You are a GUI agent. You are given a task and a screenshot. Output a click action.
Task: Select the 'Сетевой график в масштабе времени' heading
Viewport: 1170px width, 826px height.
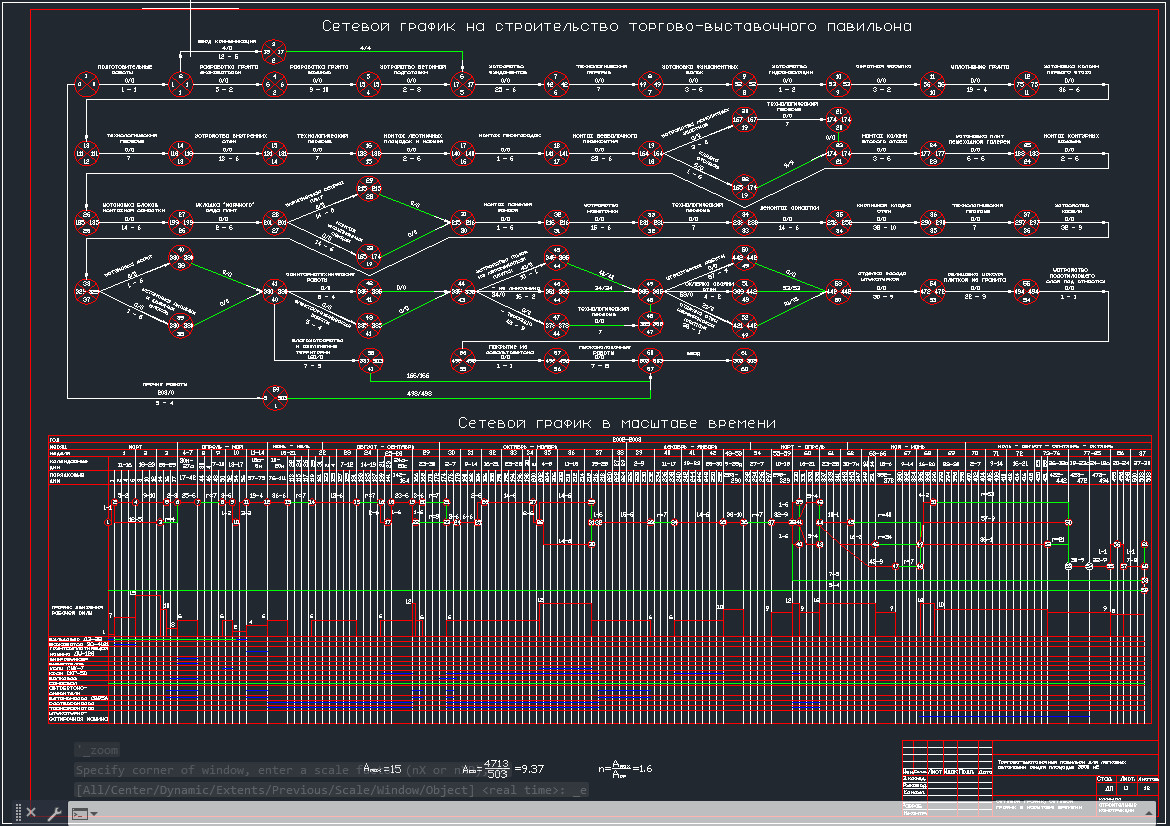(616, 423)
